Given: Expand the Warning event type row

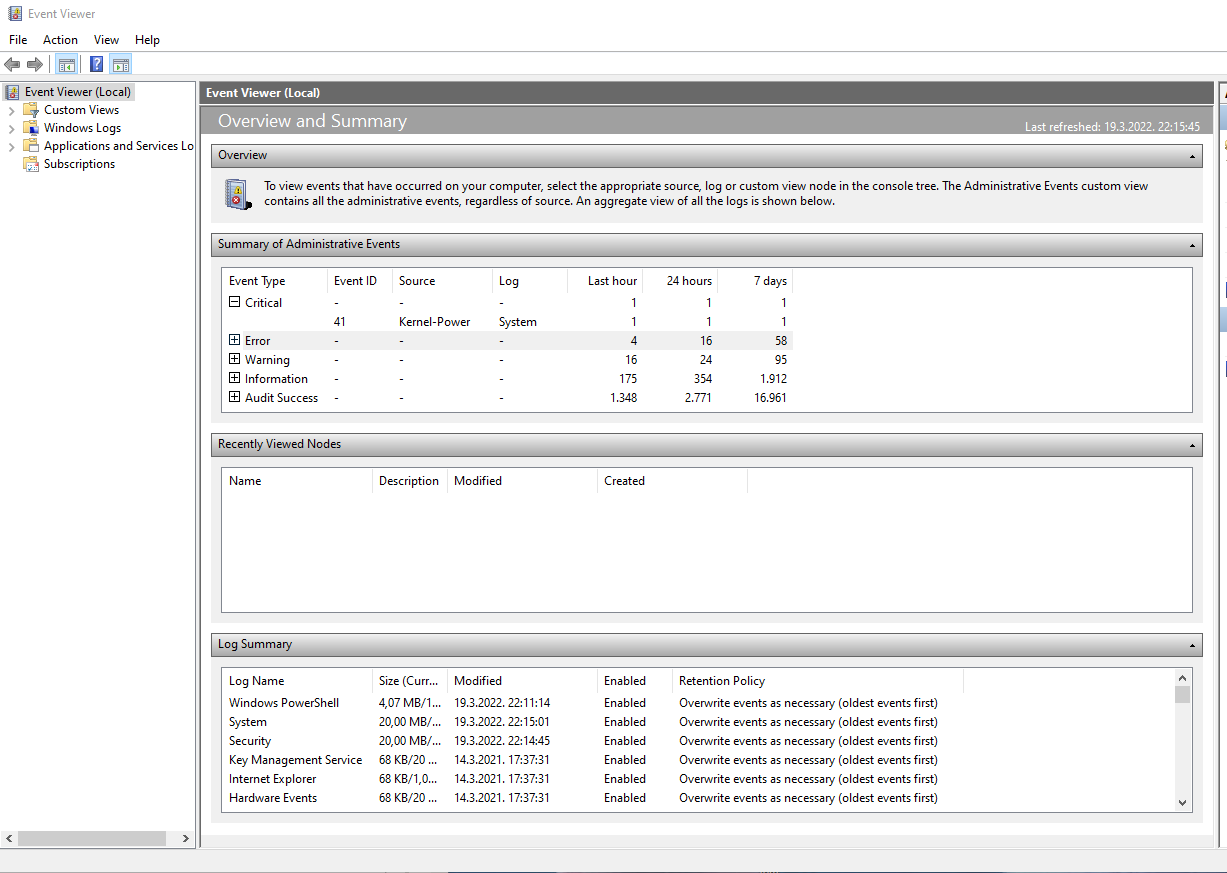Looking at the screenshot, I should click(x=234, y=359).
